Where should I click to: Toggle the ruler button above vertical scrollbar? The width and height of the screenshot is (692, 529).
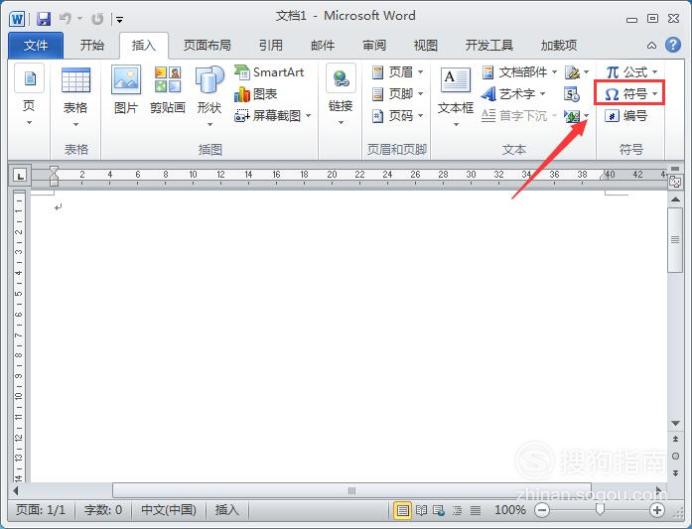click(x=675, y=182)
